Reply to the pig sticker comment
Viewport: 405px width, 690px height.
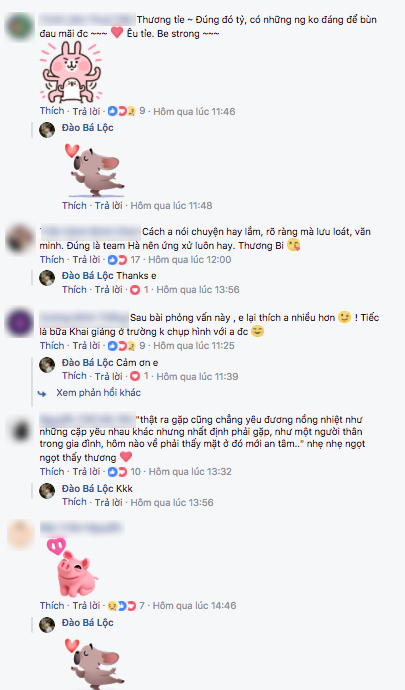click(86, 606)
